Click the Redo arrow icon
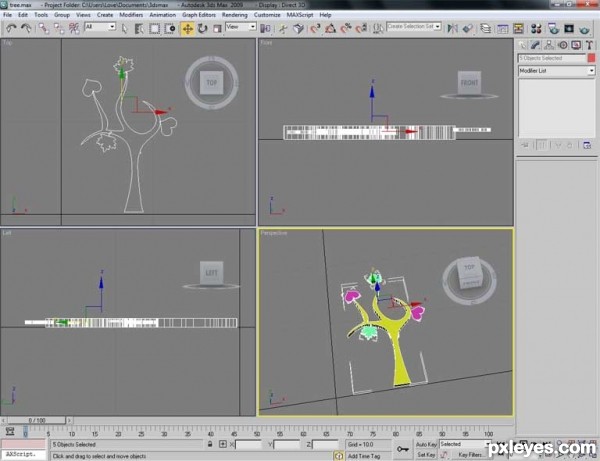The image size is (600, 461). click(x=26, y=28)
